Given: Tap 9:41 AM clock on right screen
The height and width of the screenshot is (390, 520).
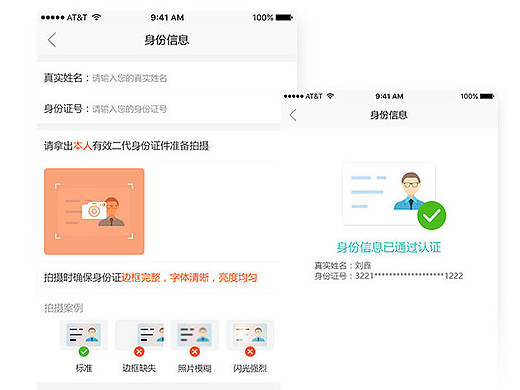Looking at the screenshot, I should pos(389,96).
